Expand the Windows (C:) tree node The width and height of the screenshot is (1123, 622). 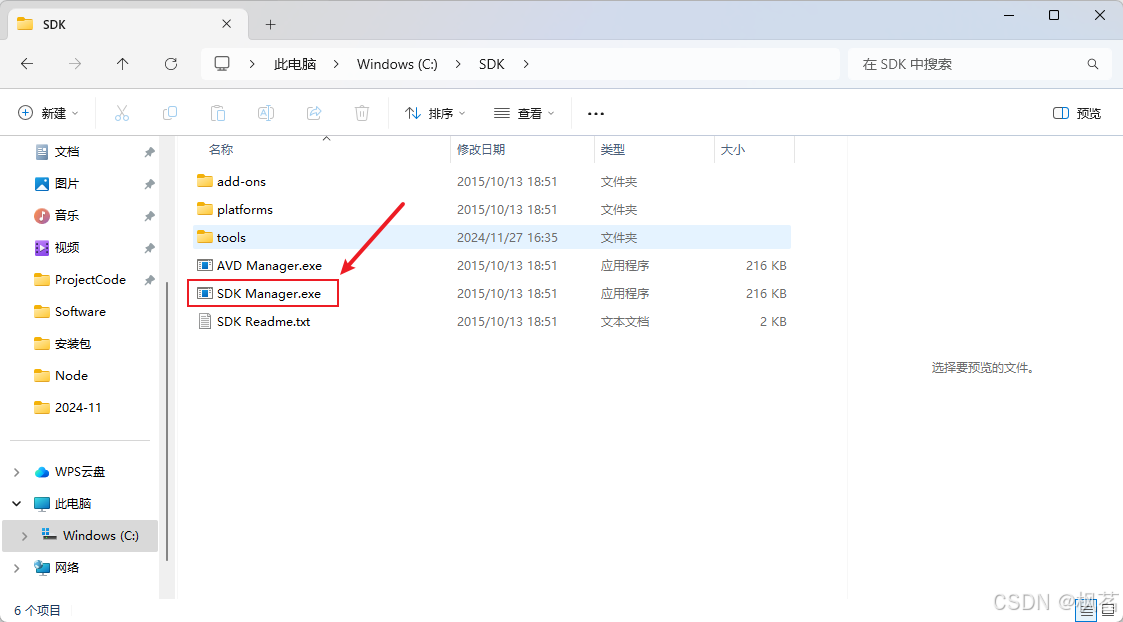coord(26,535)
